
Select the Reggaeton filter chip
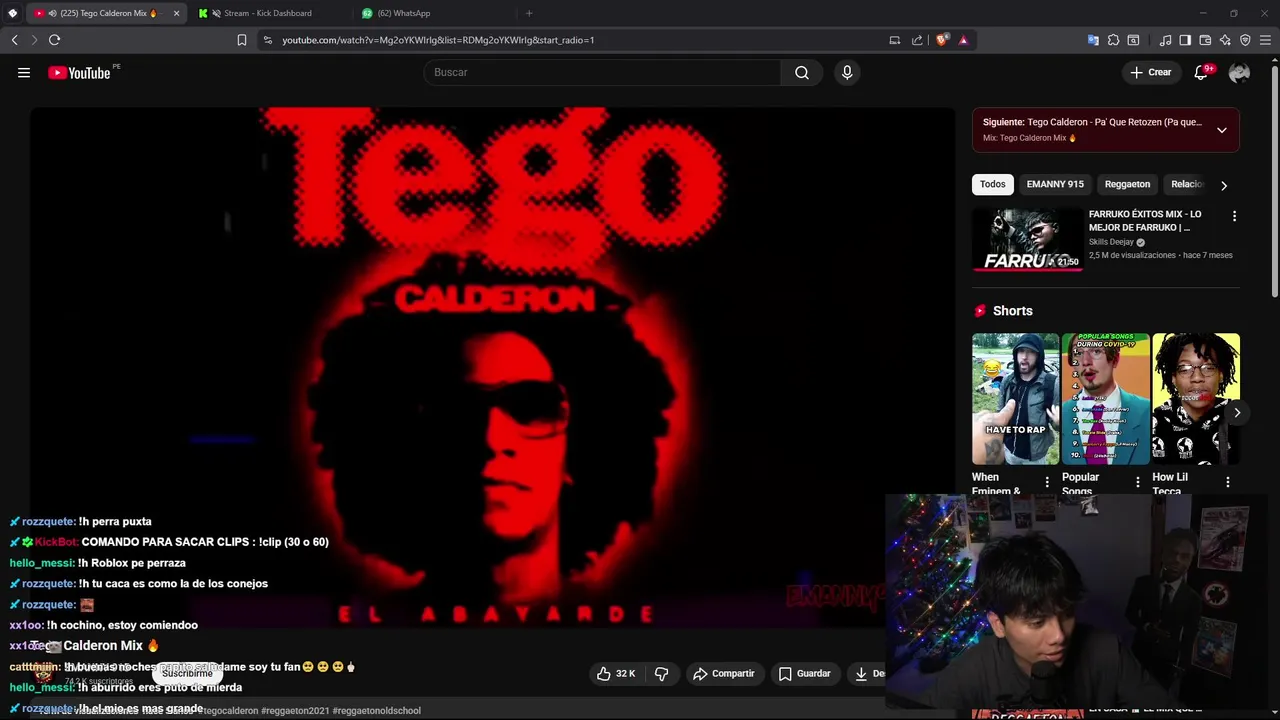click(1127, 184)
